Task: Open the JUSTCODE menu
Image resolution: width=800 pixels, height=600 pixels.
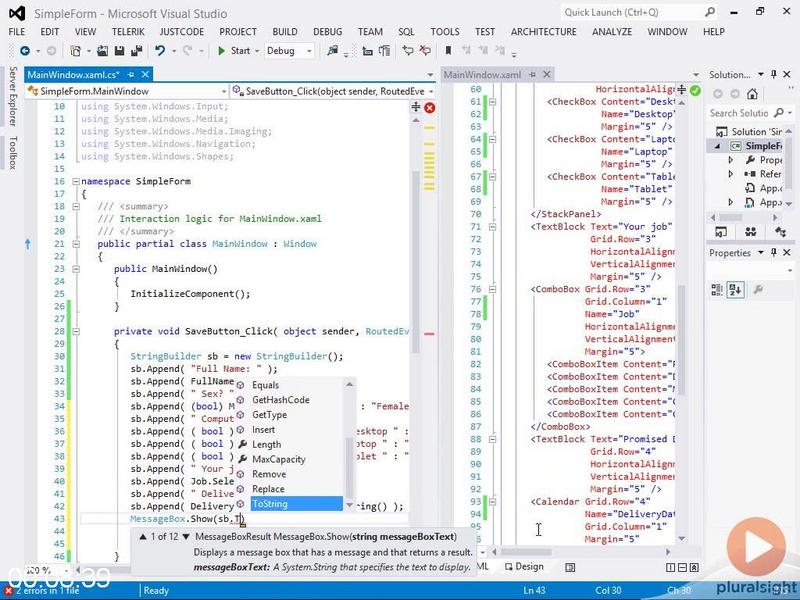Action: coord(182,32)
